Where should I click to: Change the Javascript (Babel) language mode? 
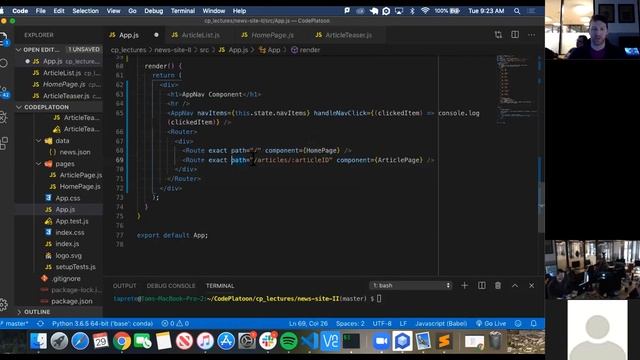click(441, 323)
